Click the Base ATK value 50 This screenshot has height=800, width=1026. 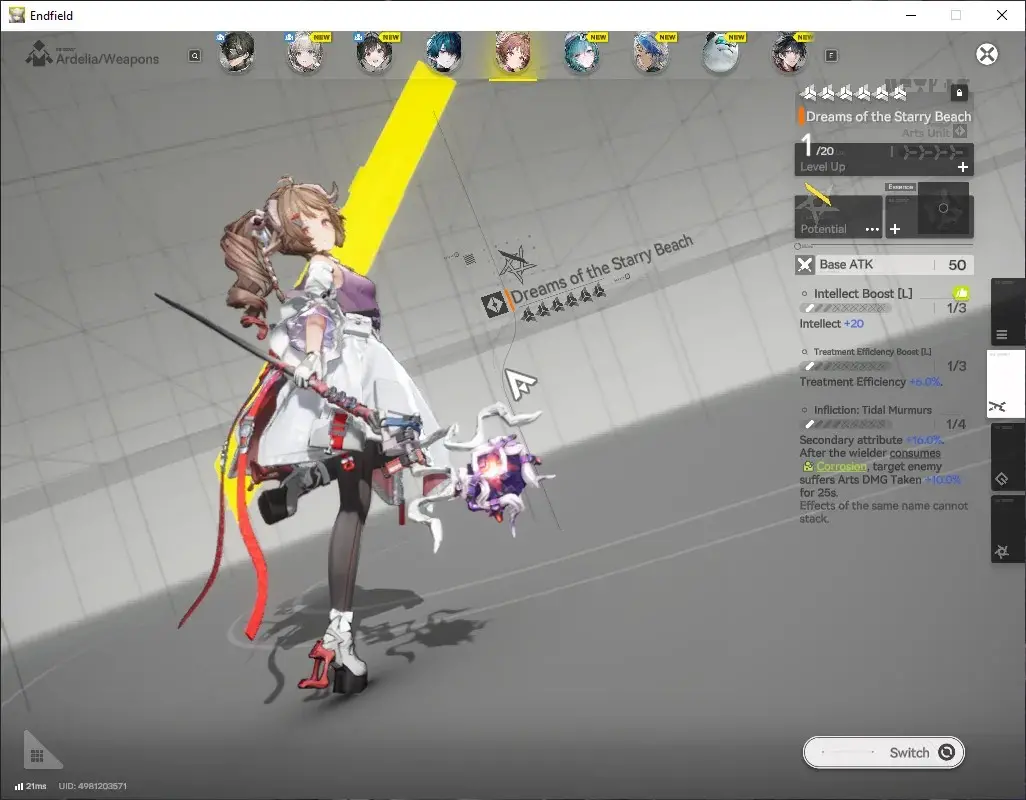(957, 265)
